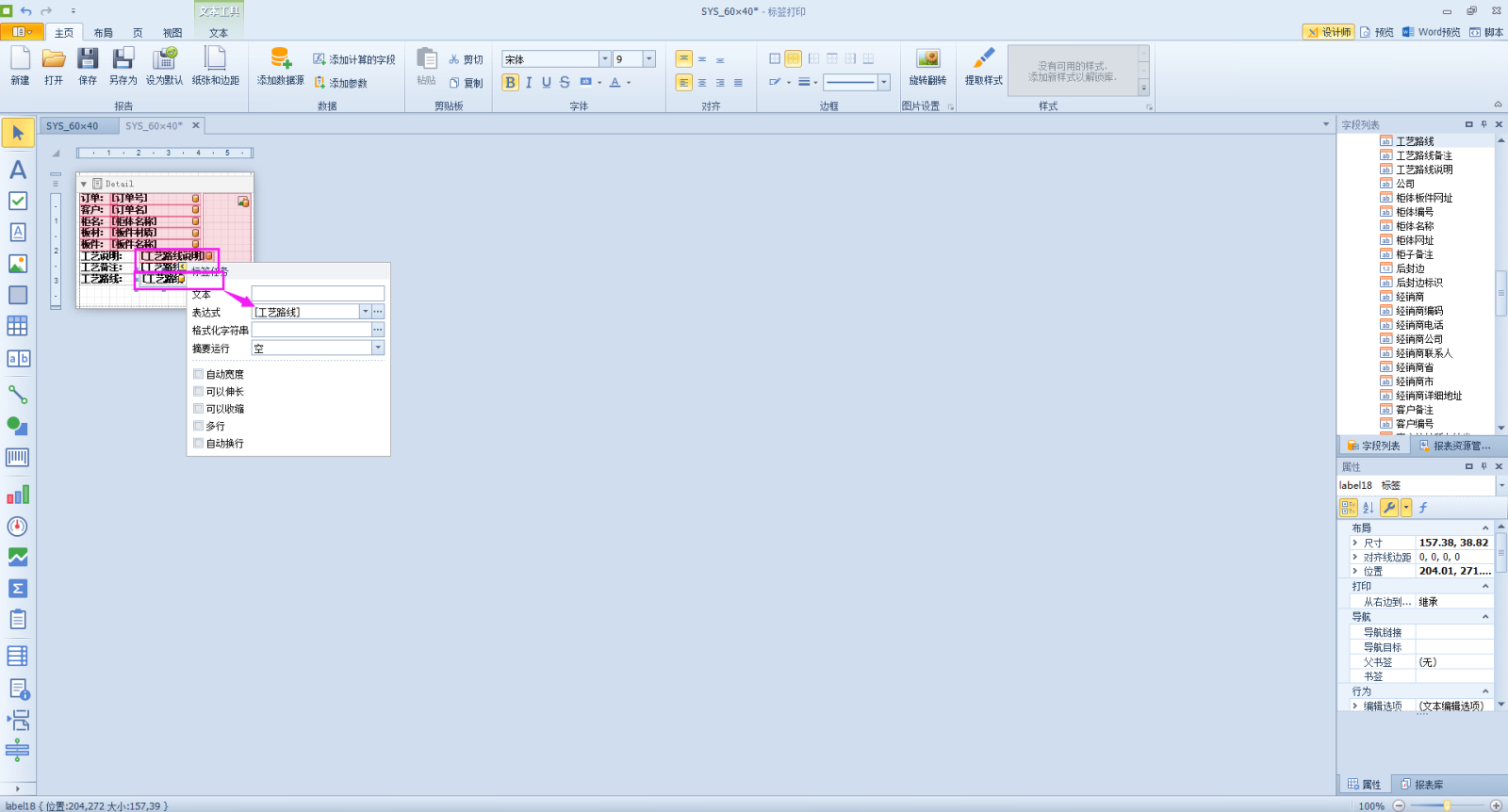Click the 复制 (Copy) button
This screenshot has height=812, width=1508.
click(466, 83)
